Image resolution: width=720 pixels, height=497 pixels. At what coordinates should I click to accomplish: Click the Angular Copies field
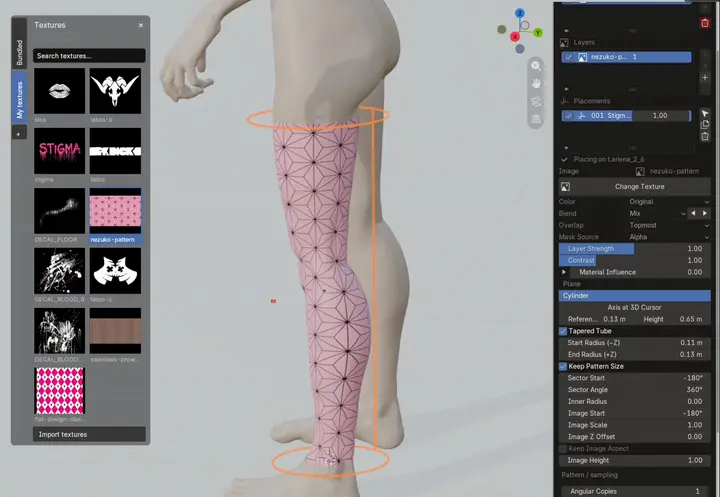tap(635, 491)
